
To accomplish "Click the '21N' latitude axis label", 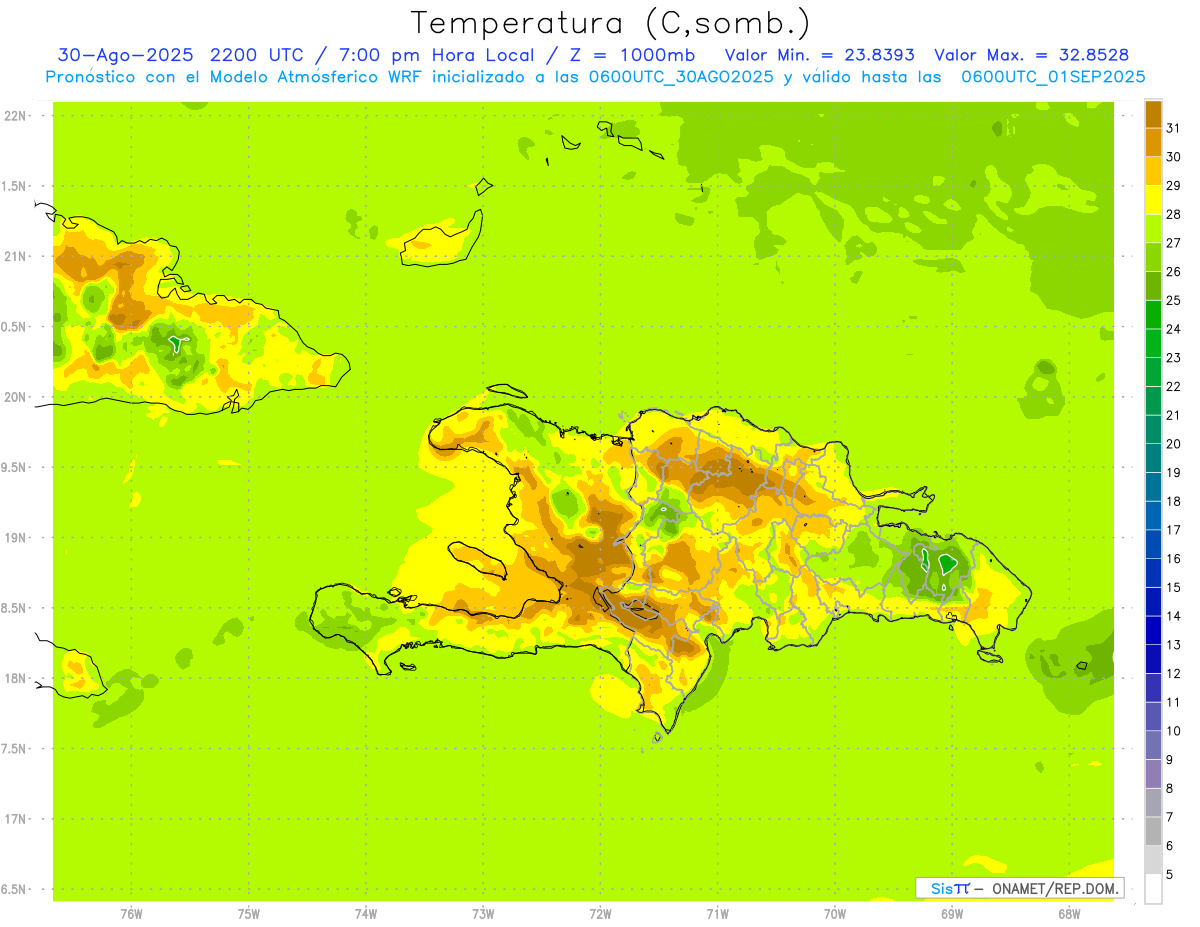I will tap(16, 256).
